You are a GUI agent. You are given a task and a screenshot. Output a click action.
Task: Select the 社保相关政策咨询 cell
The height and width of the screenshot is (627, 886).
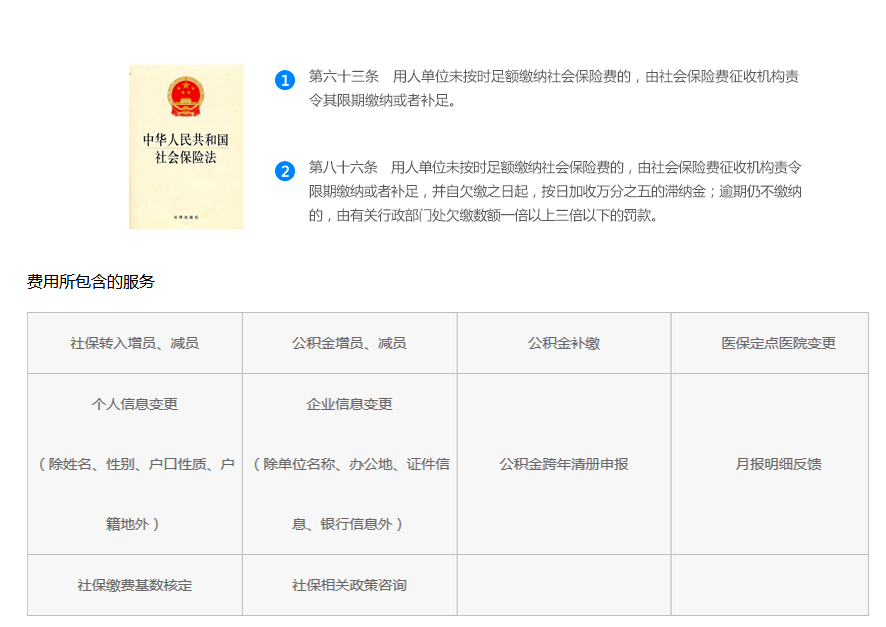[349, 585]
